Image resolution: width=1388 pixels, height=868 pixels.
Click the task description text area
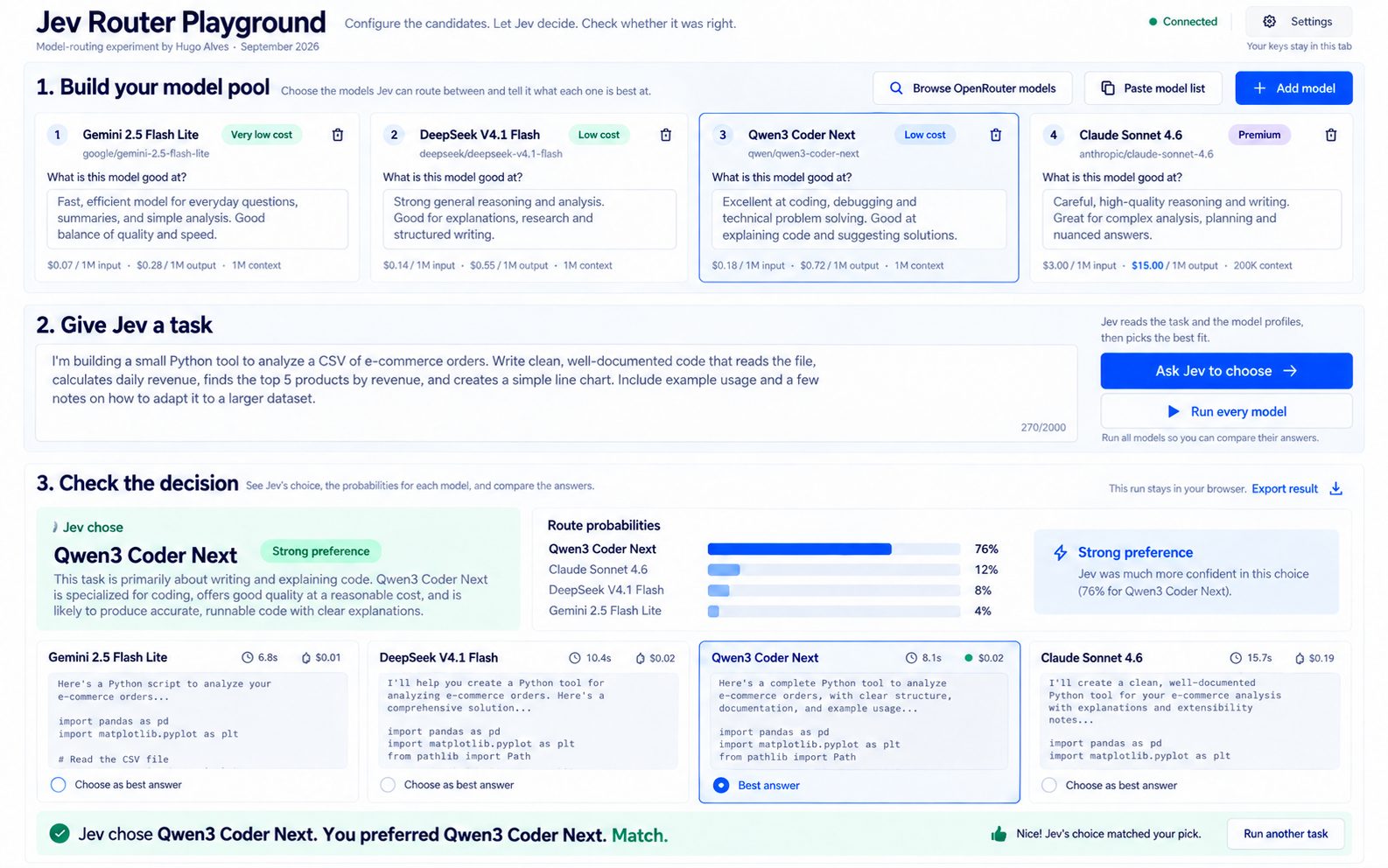click(x=556, y=393)
